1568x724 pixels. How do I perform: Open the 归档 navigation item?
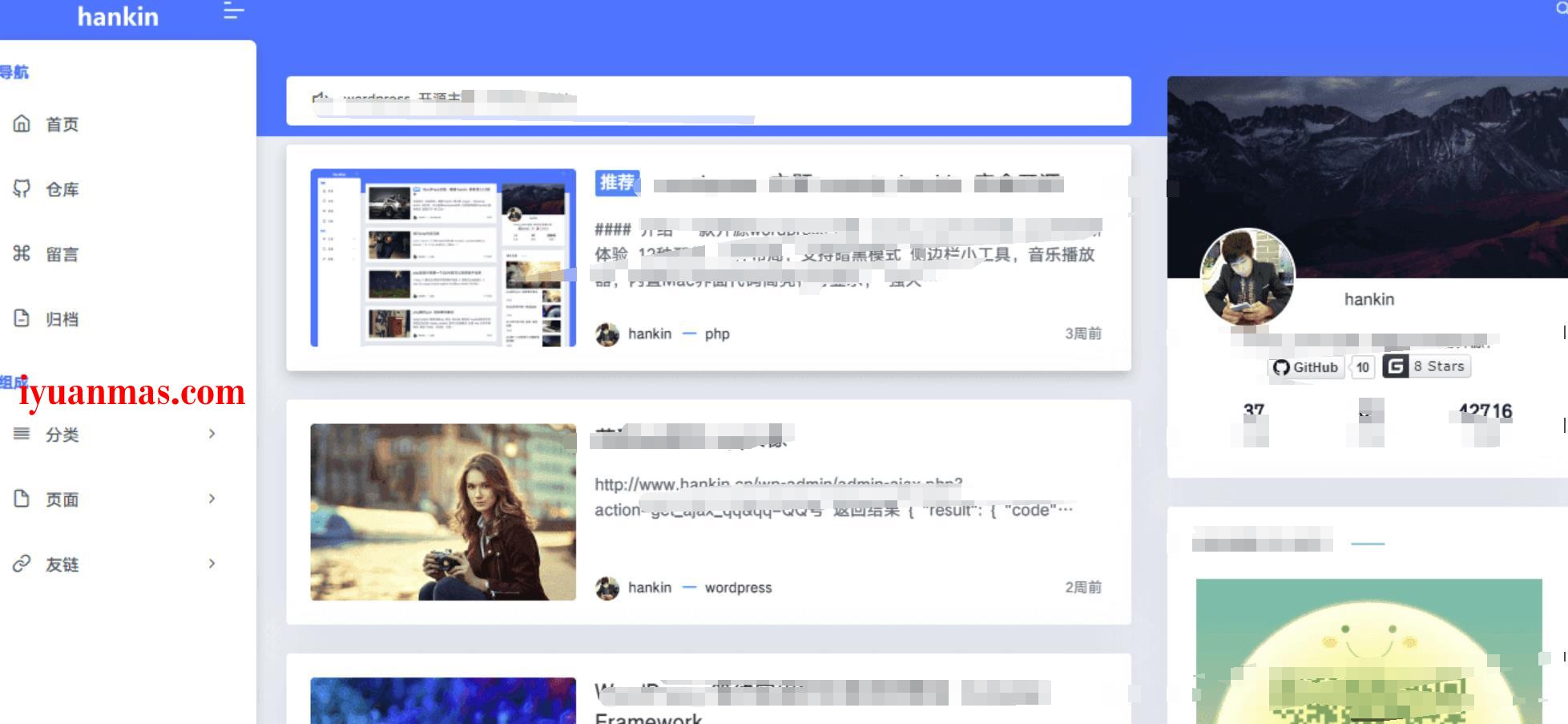pos(62,319)
